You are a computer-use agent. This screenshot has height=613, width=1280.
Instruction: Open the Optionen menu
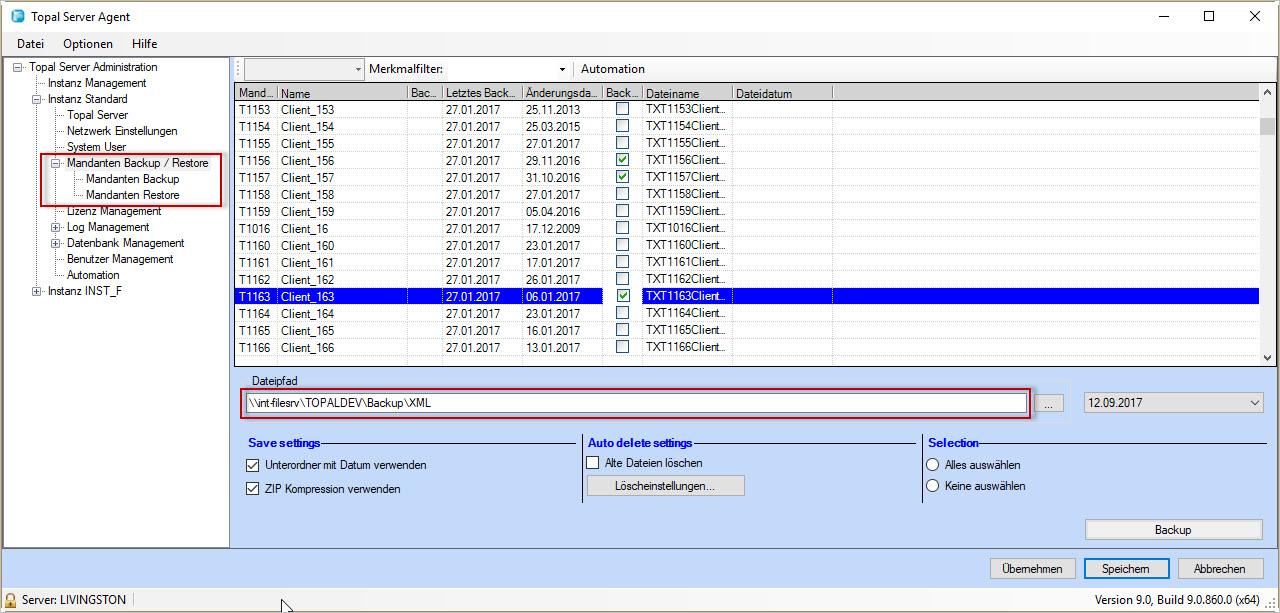click(89, 43)
